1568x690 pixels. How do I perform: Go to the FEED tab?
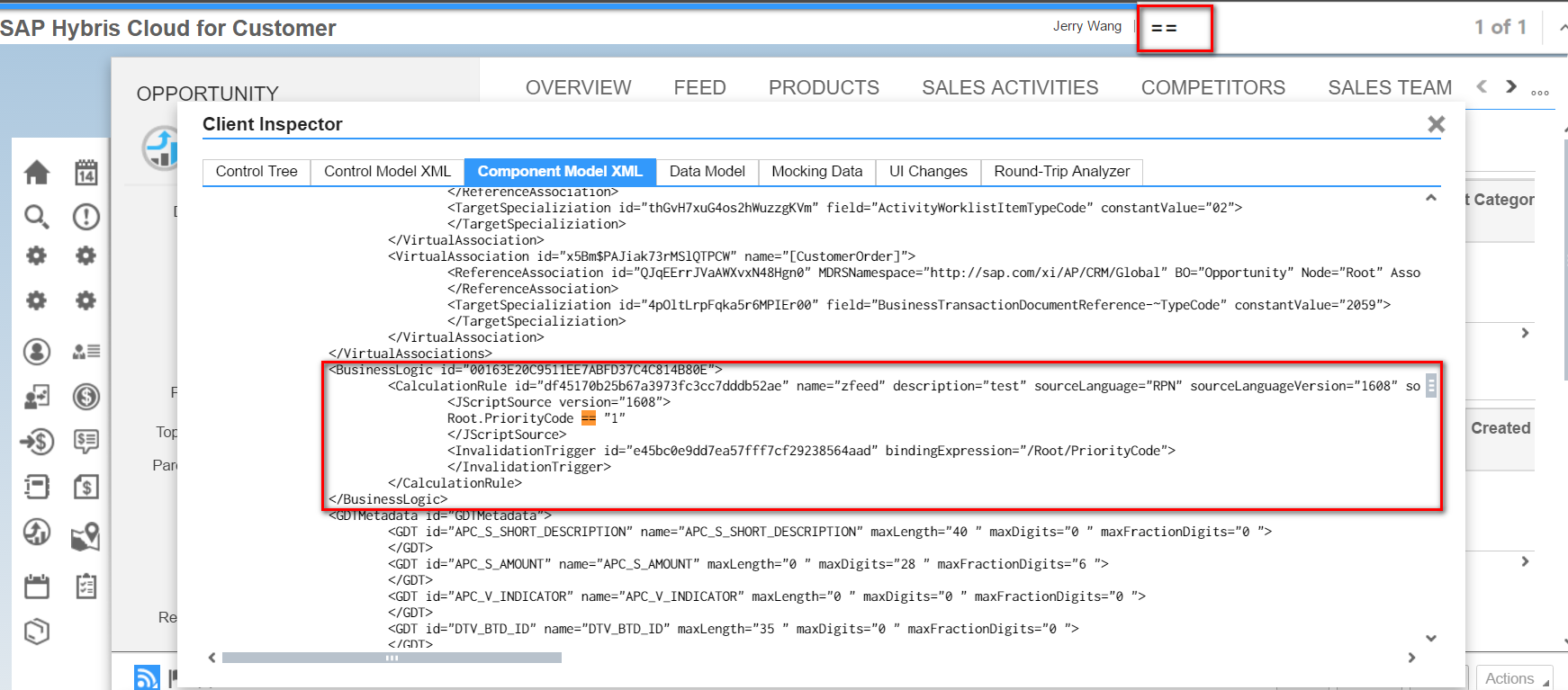[x=700, y=87]
